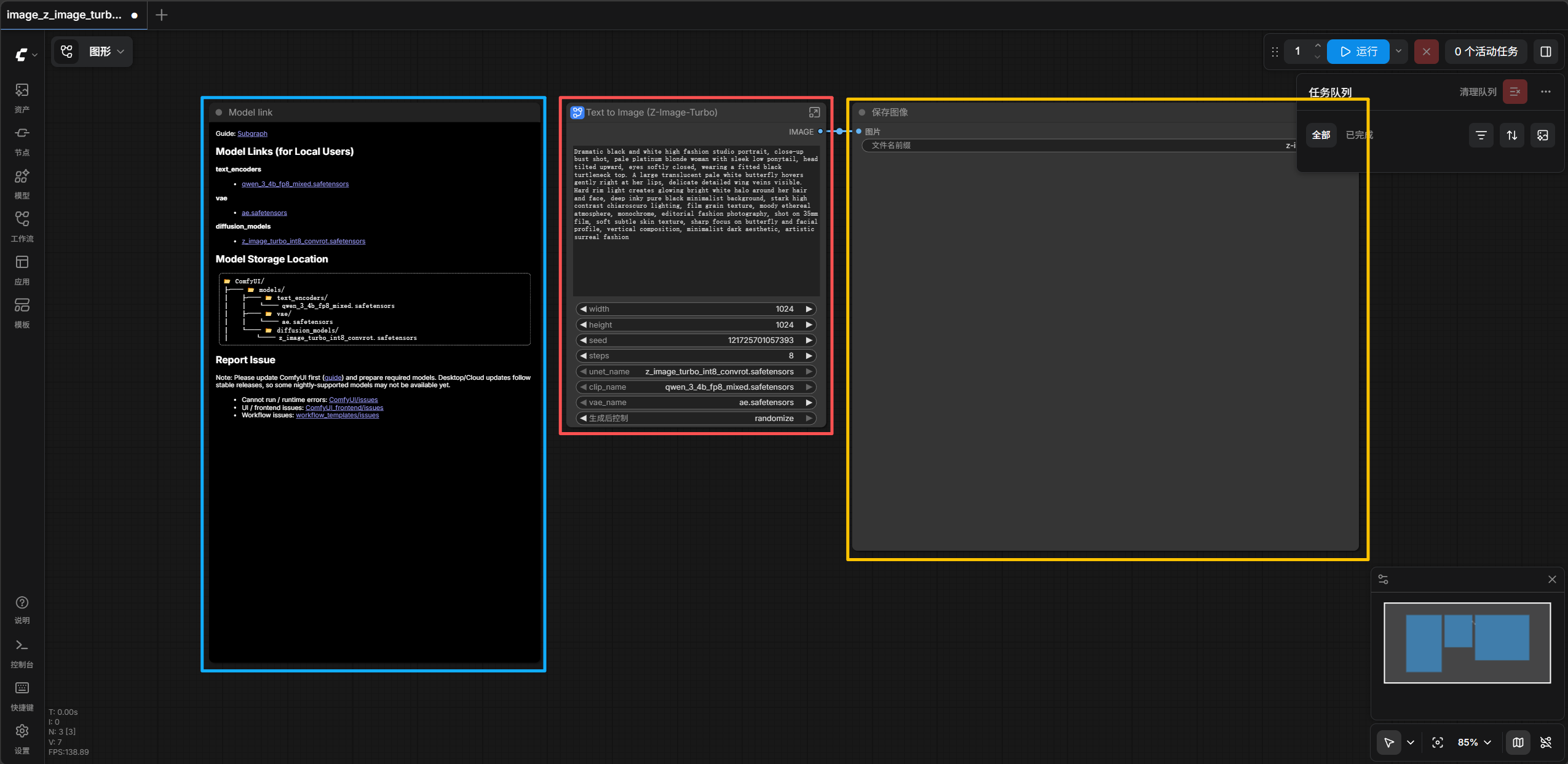Open the workflow_templates/issues link
The width and height of the screenshot is (1568, 764).
click(x=338, y=415)
